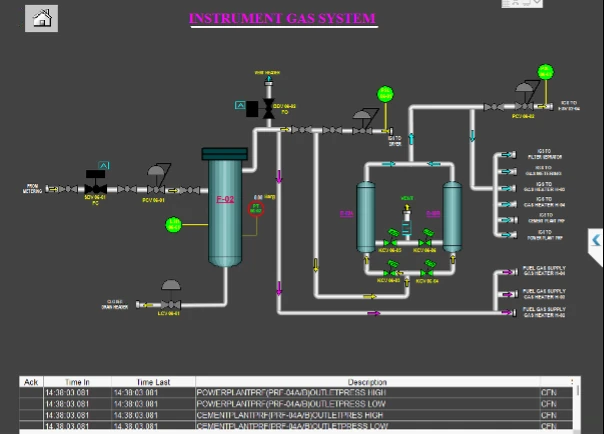Select the OUTLETPRESS HIGH power plant alarm row
604x434 pixels.
pyautogui.click(x=297, y=393)
